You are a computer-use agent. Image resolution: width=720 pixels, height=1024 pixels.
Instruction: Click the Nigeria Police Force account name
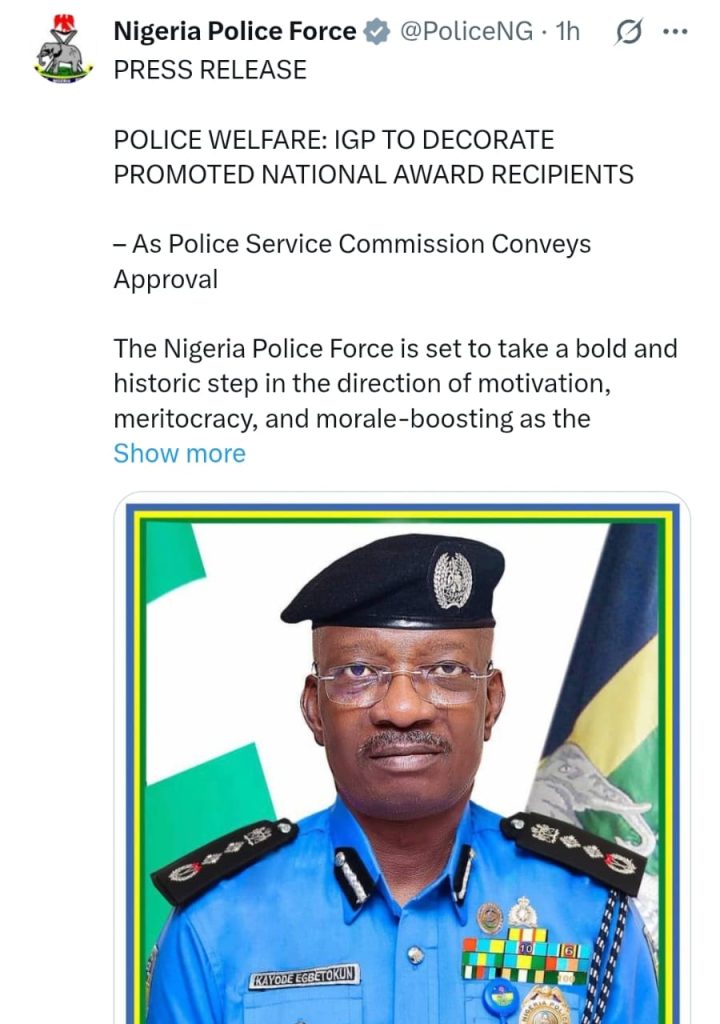point(235,31)
